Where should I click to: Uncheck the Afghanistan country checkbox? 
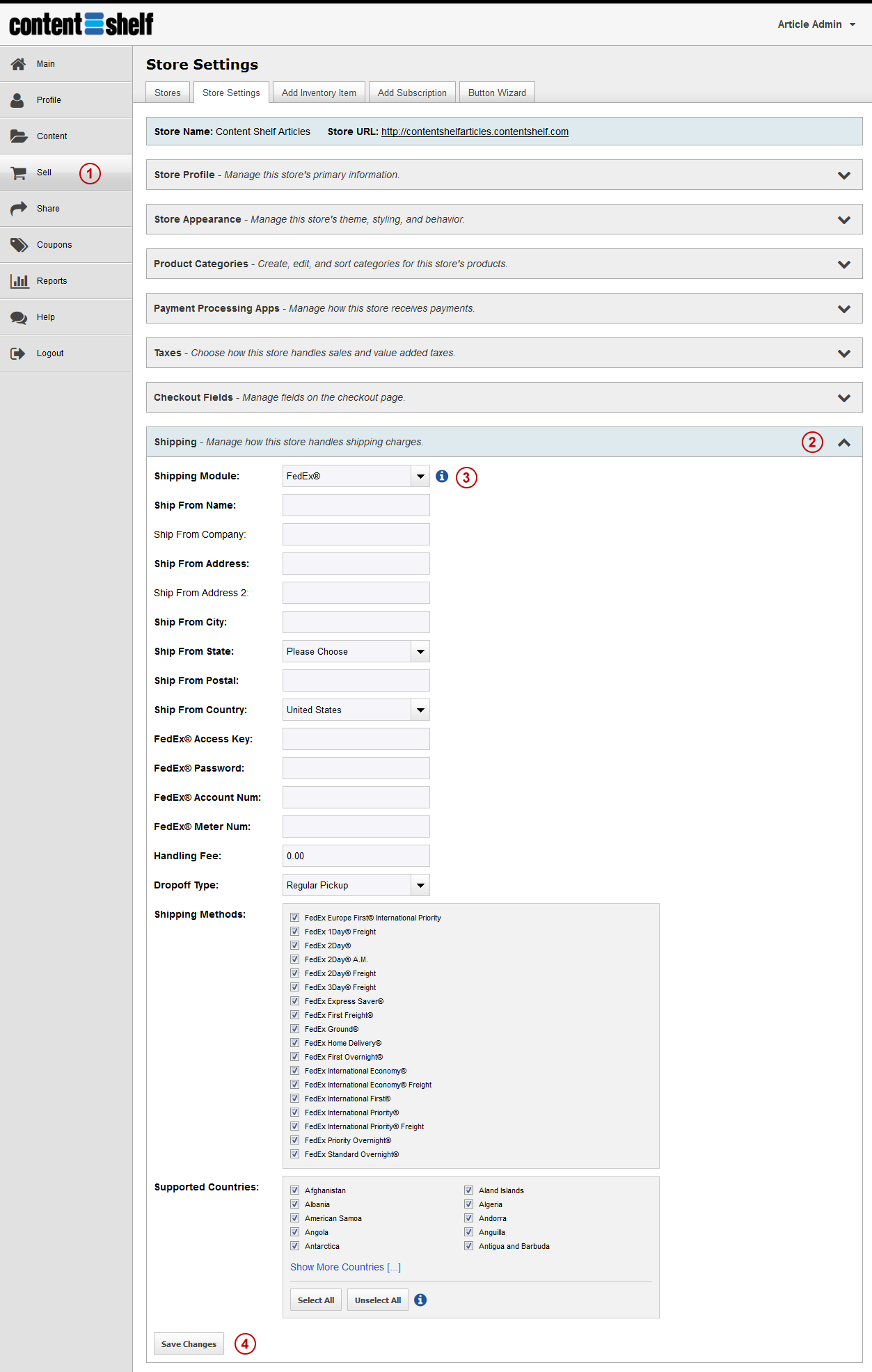click(295, 1190)
